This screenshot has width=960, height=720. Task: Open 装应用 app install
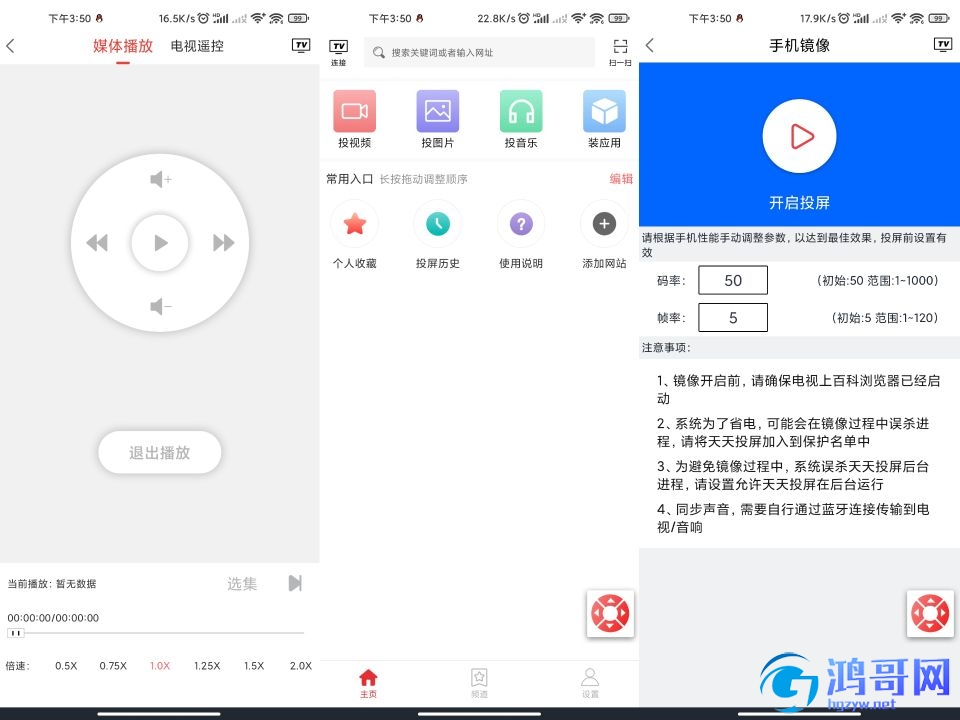coord(604,119)
